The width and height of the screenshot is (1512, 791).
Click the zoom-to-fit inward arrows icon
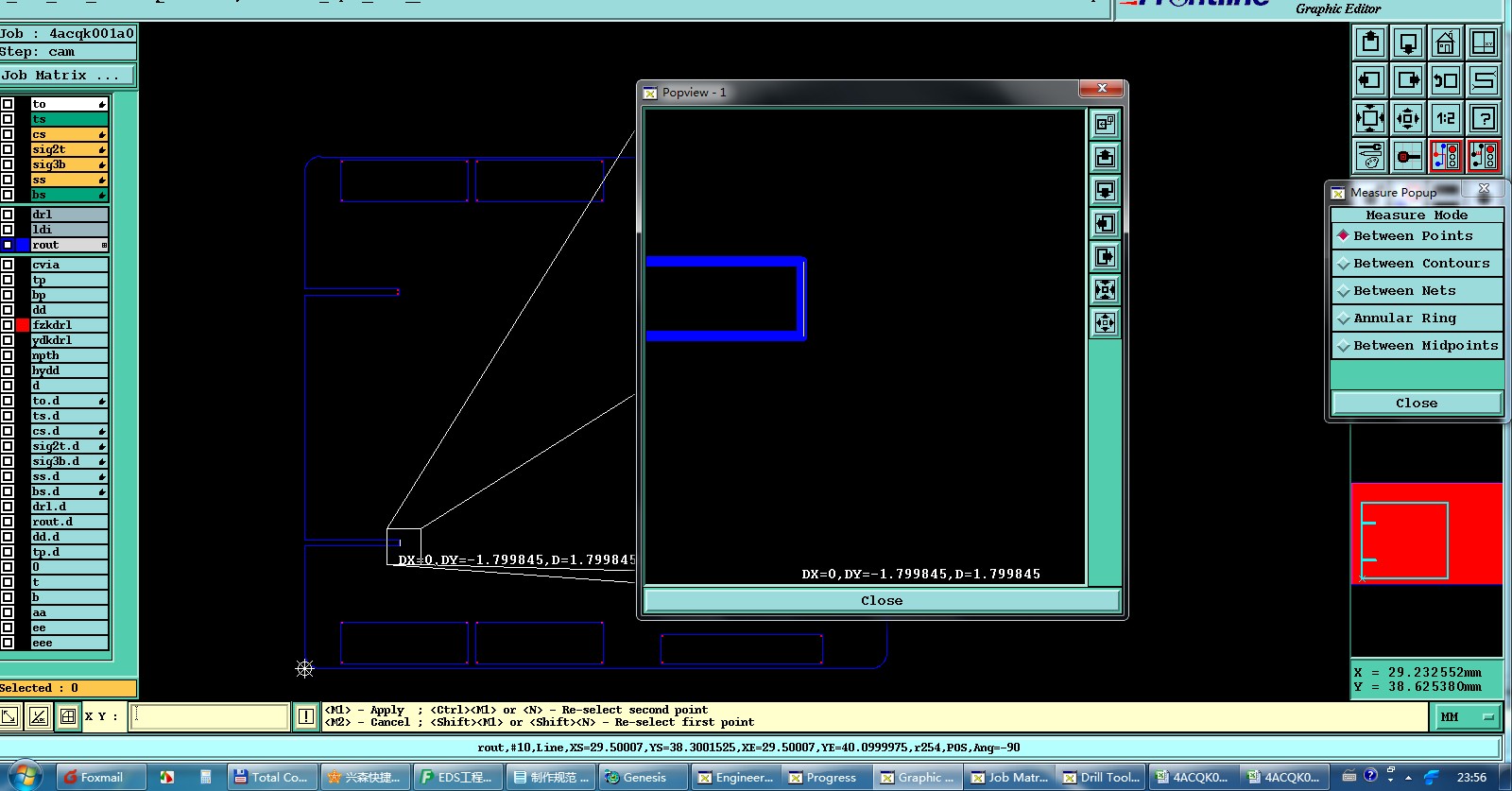pyautogui.click(x=1370, y=118)
